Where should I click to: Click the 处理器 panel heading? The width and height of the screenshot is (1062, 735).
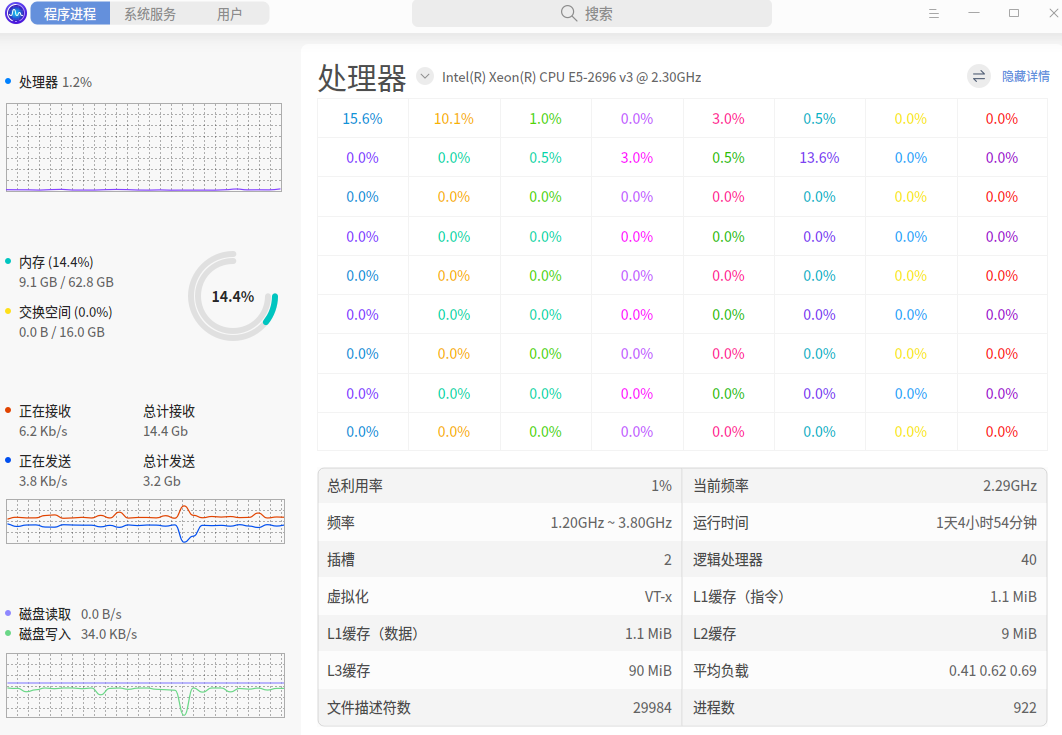362,78
